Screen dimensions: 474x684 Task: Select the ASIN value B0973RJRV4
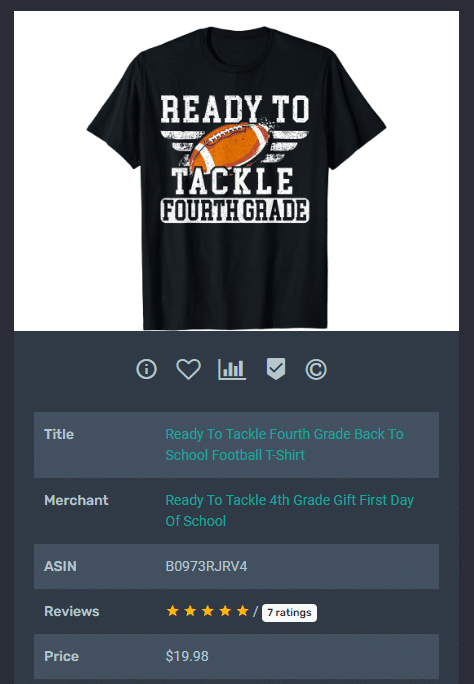pyautogui.click(x=206, y=566)
